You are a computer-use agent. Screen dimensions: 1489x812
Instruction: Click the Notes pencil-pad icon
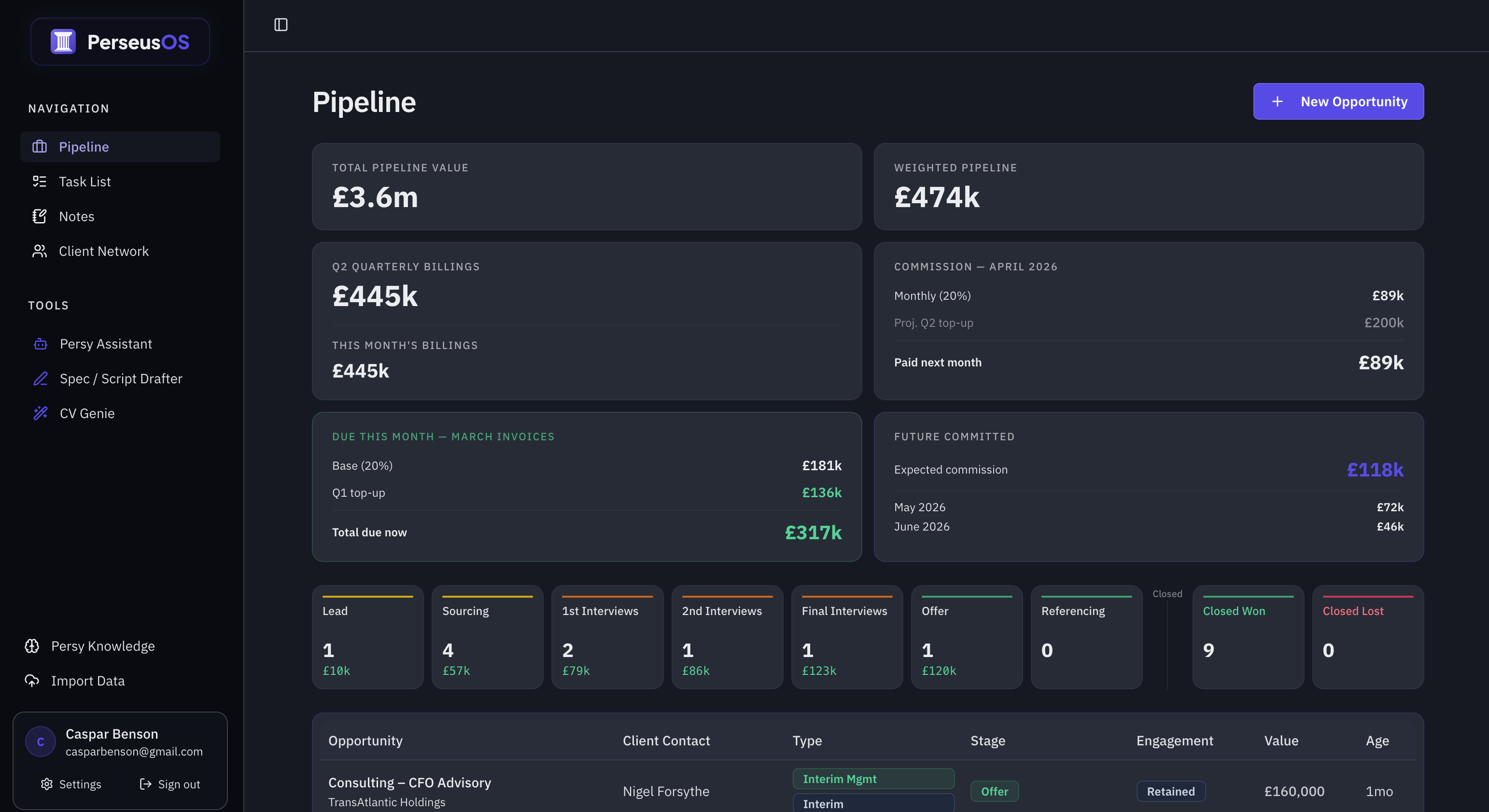39,216
